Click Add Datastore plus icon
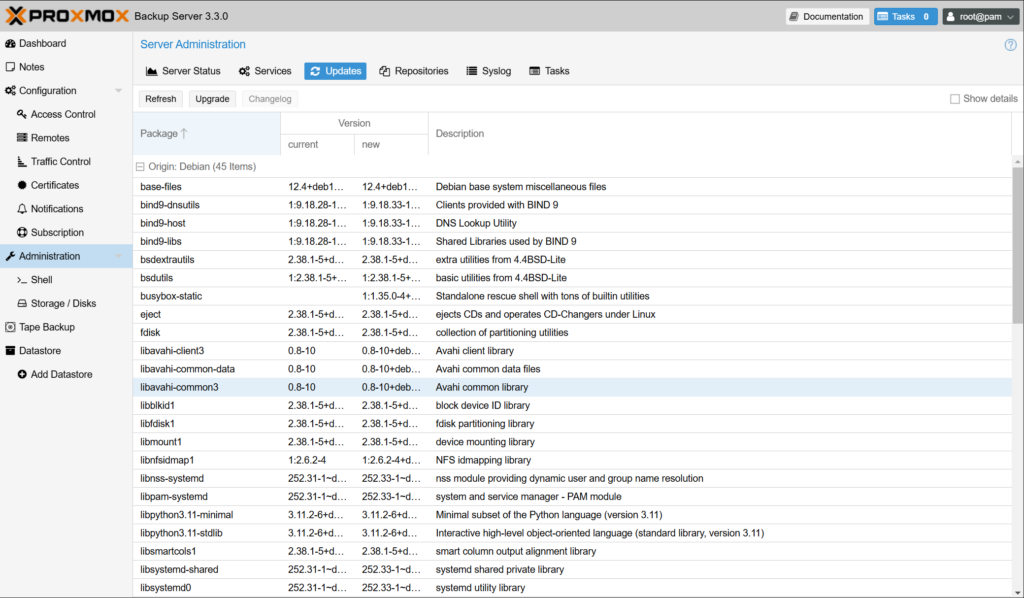The image size is (1024, 598). point(22,374)
